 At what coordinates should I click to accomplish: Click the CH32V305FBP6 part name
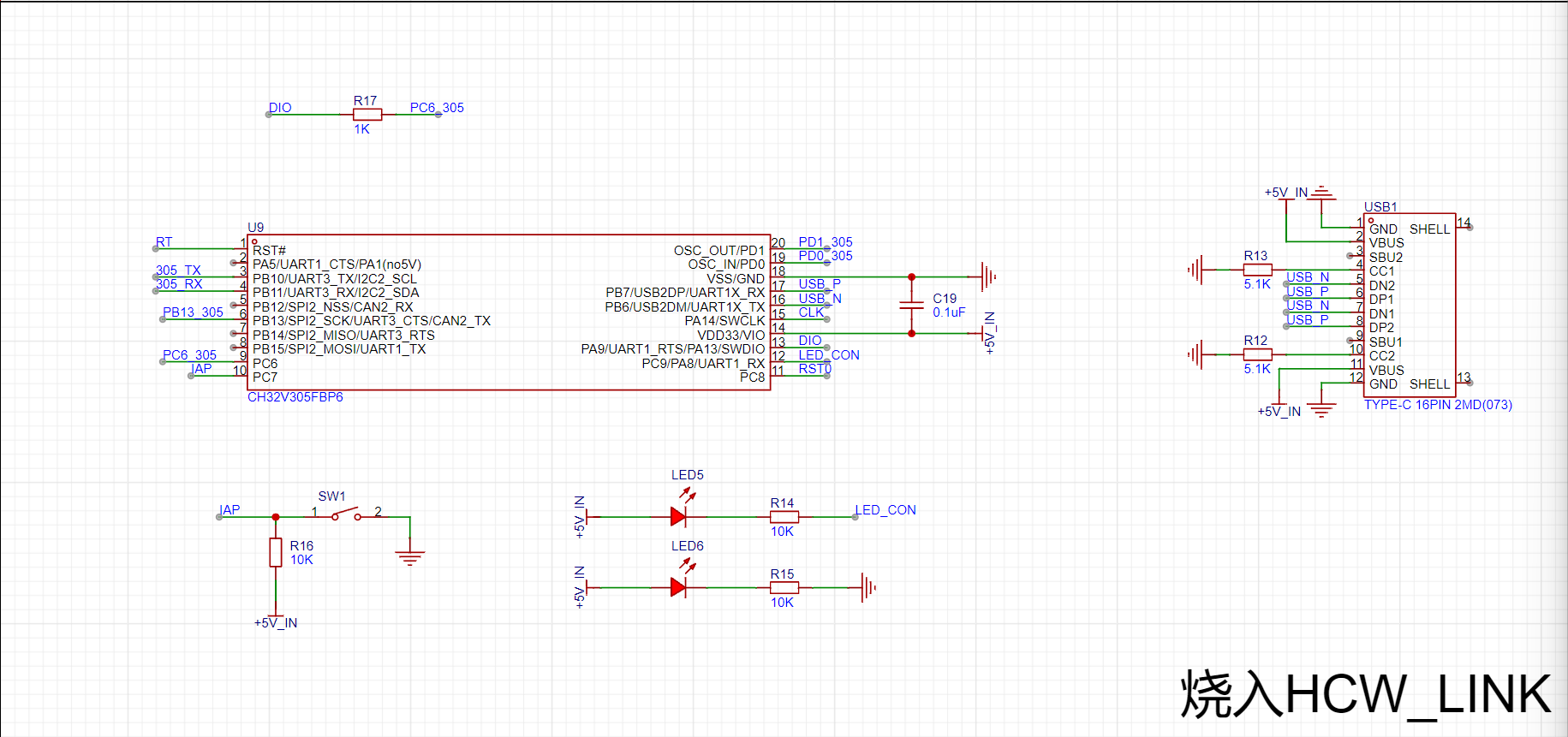tap(295, 397)
